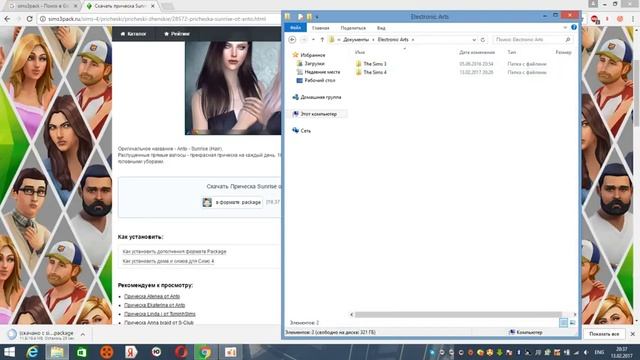
Task: Click the hairstyle preview image
Action: [233, 88]
